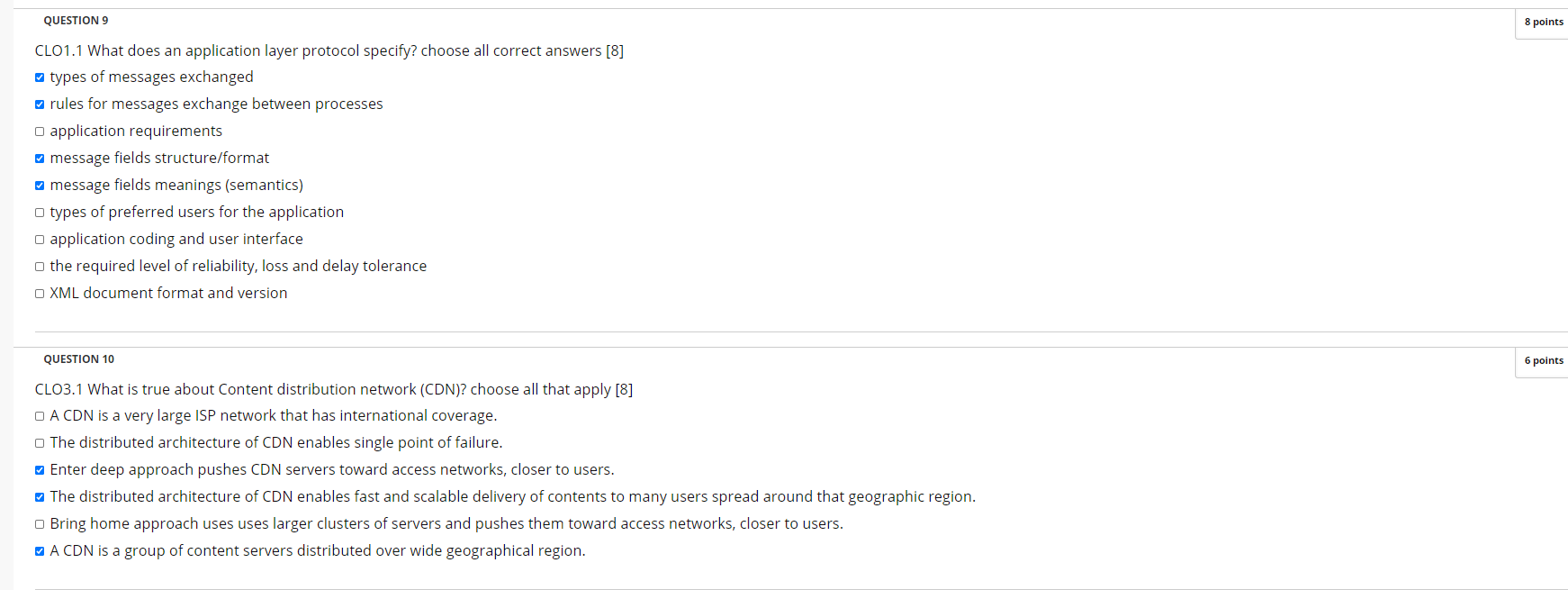The height and width of the screenshot is (590, 1568).
Task: Click the QUESTION 10 header
Action: pyautogui.click(x=78, y=359)
